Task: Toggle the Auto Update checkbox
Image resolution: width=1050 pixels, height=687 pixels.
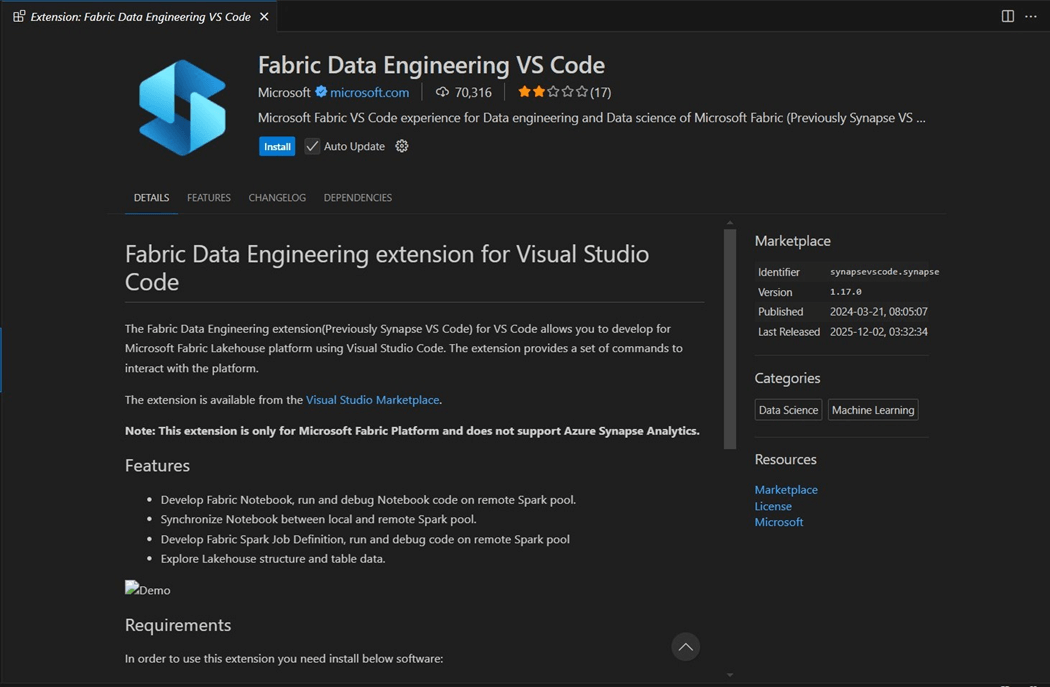Action: tap(312, 146)
